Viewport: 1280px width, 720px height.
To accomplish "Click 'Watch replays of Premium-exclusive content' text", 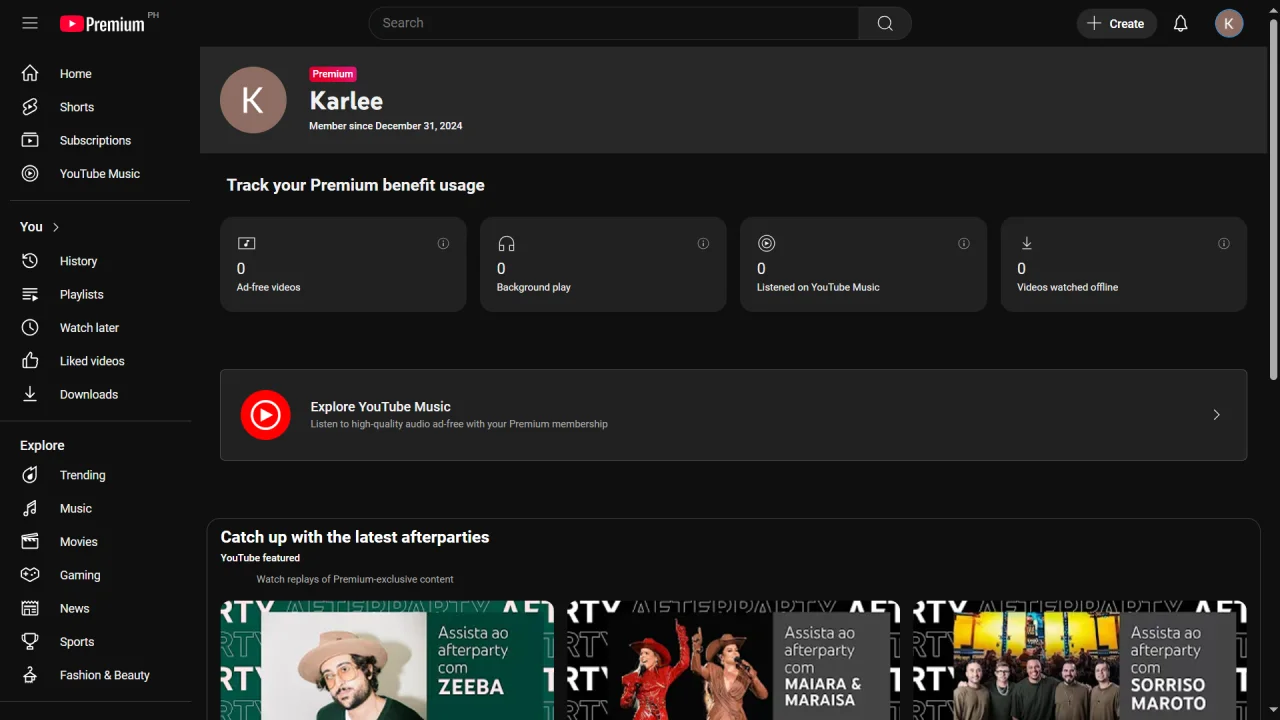I will [355, 579].
